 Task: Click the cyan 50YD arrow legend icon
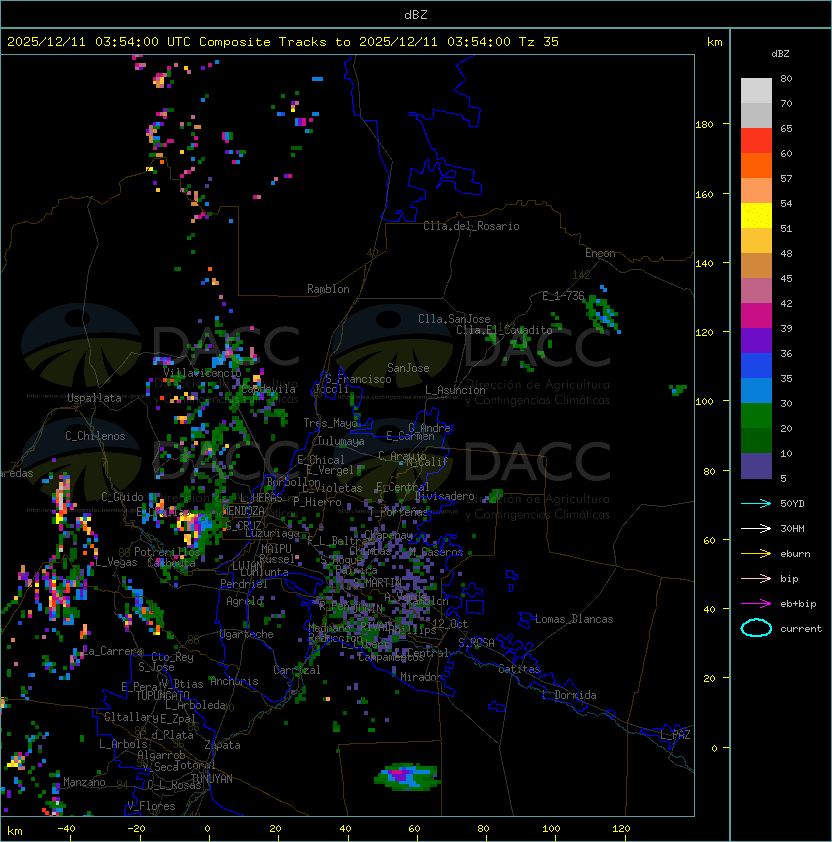(x=756, y=503)
